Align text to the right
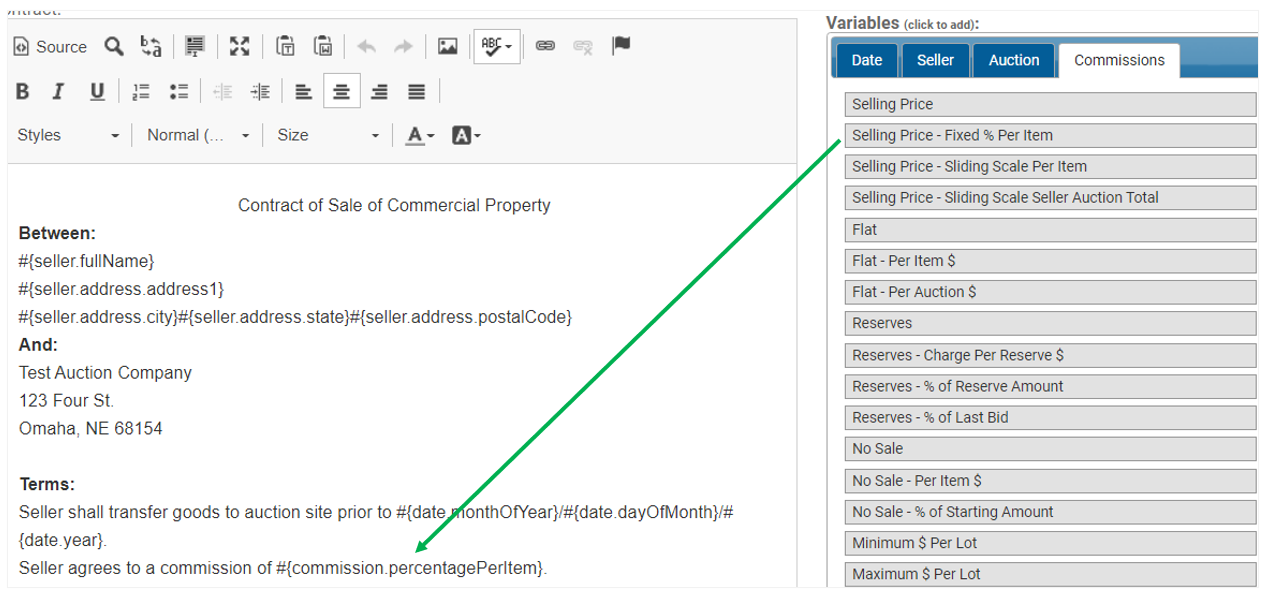Image resolution: width=1266 pixels, height=602 pixels. click(379, 92)
